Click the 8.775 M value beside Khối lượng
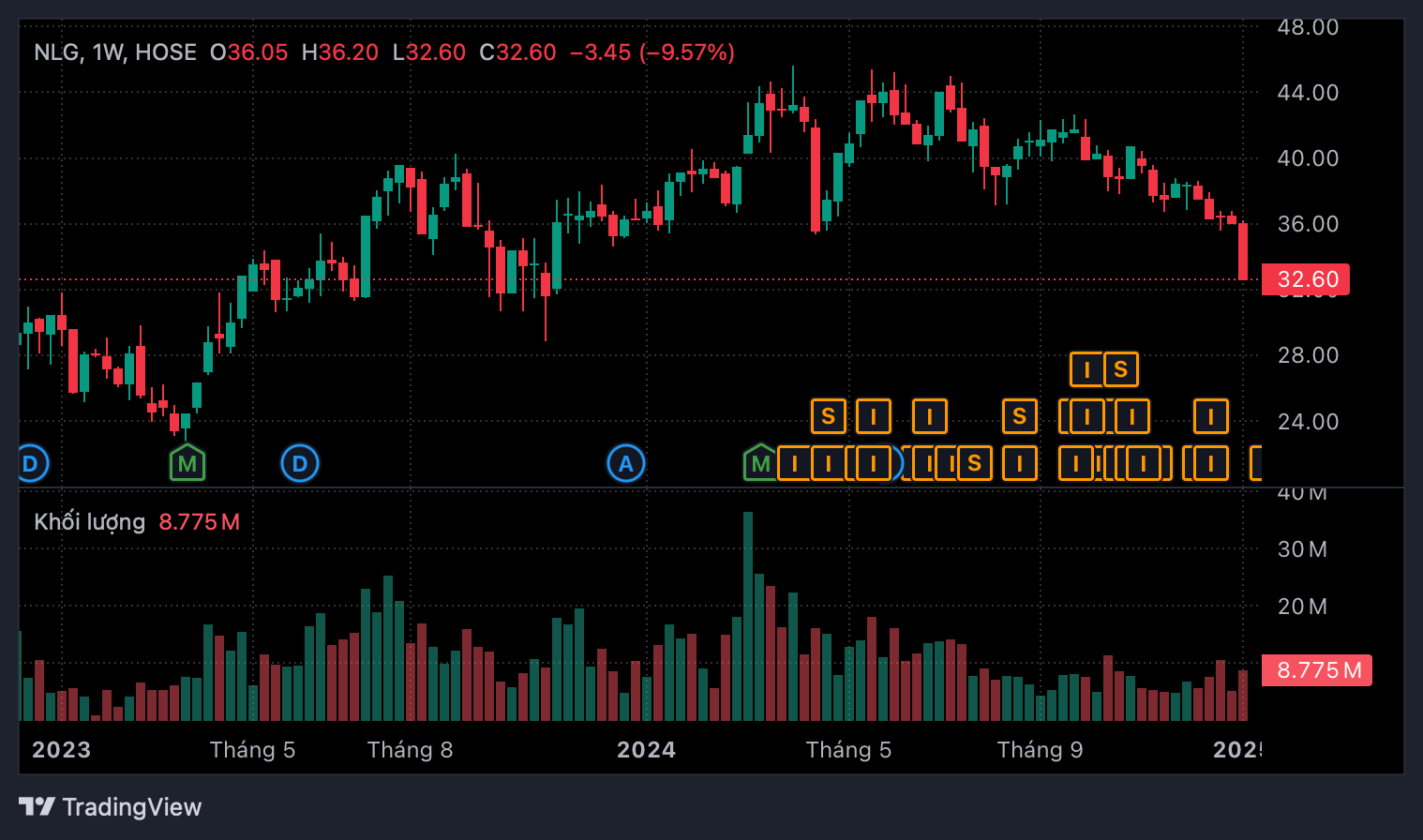Image resolution: width=1423 pixels, height=840 pixels. 200,522
